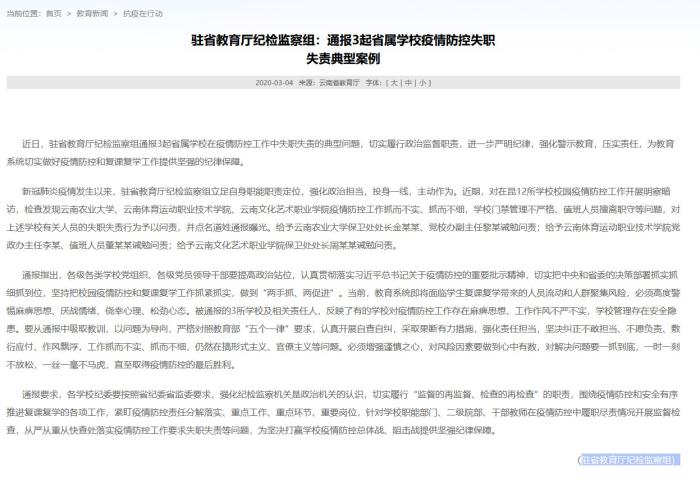Open the 教育新闻 breadcrumb link

(91, 14)
